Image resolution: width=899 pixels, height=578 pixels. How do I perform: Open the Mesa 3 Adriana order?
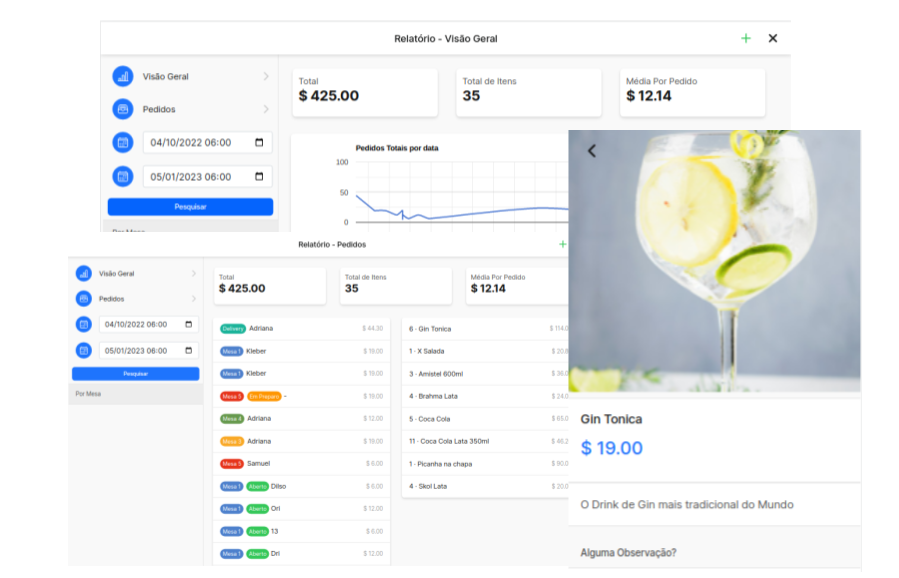[x=302, y=442]
